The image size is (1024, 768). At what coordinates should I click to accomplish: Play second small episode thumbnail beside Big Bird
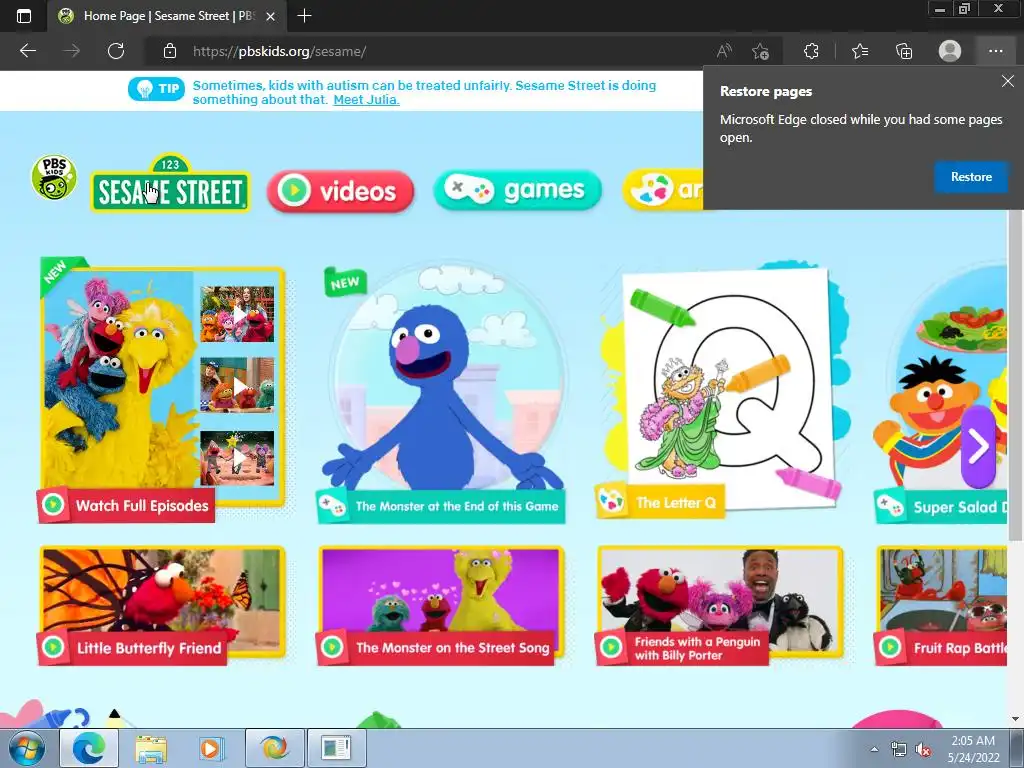(x=237, y=385)
